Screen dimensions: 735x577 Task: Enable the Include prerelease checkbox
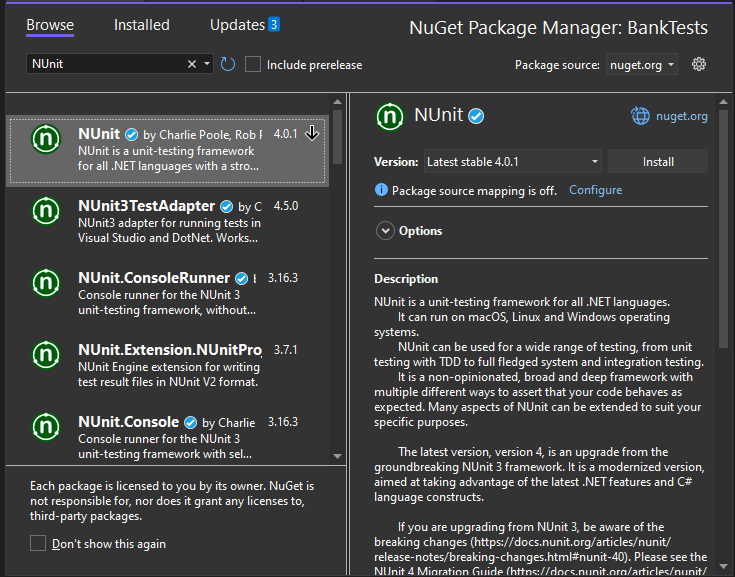click(x=253, y=64)
